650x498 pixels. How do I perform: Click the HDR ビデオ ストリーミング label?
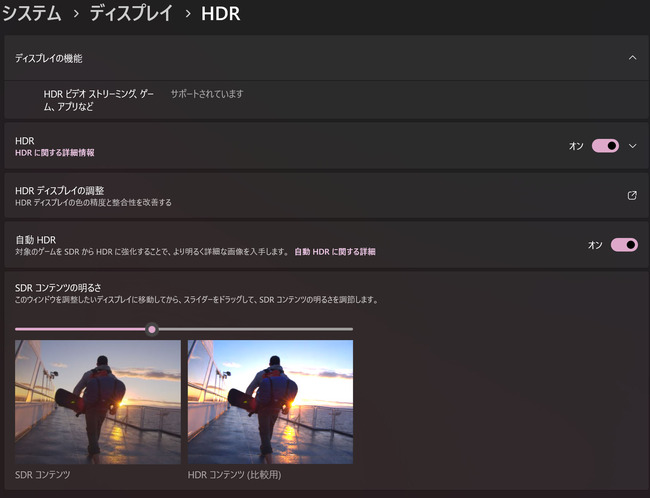[99, 100]
